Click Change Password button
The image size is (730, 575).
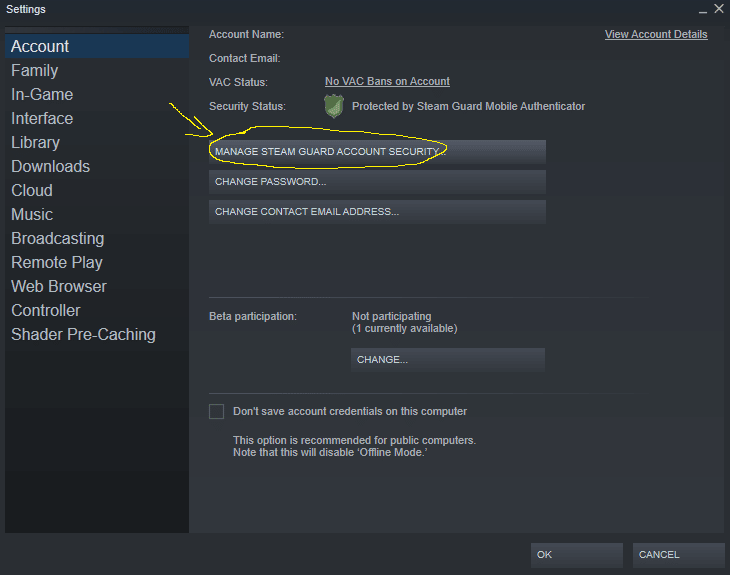377,182
